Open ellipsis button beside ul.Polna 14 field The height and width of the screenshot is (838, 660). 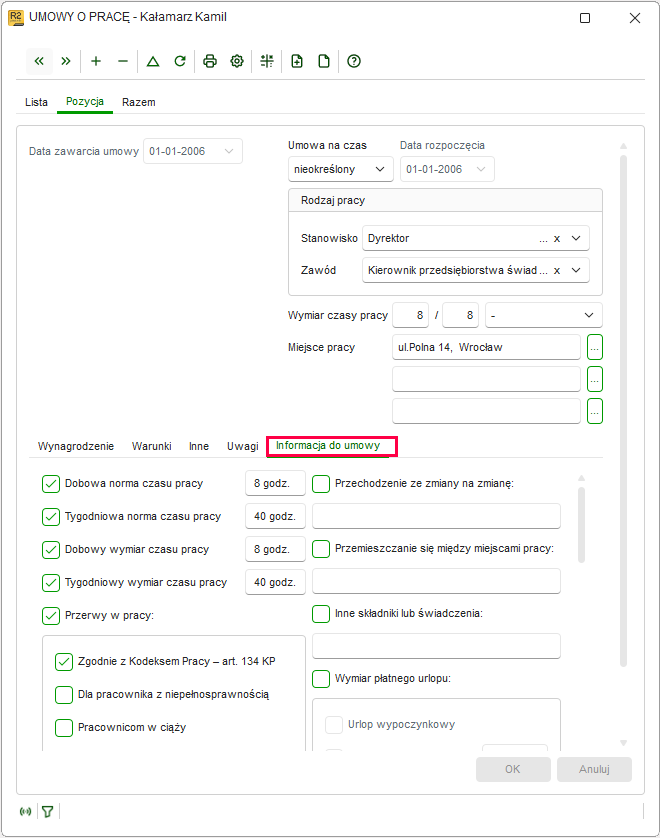595,347
